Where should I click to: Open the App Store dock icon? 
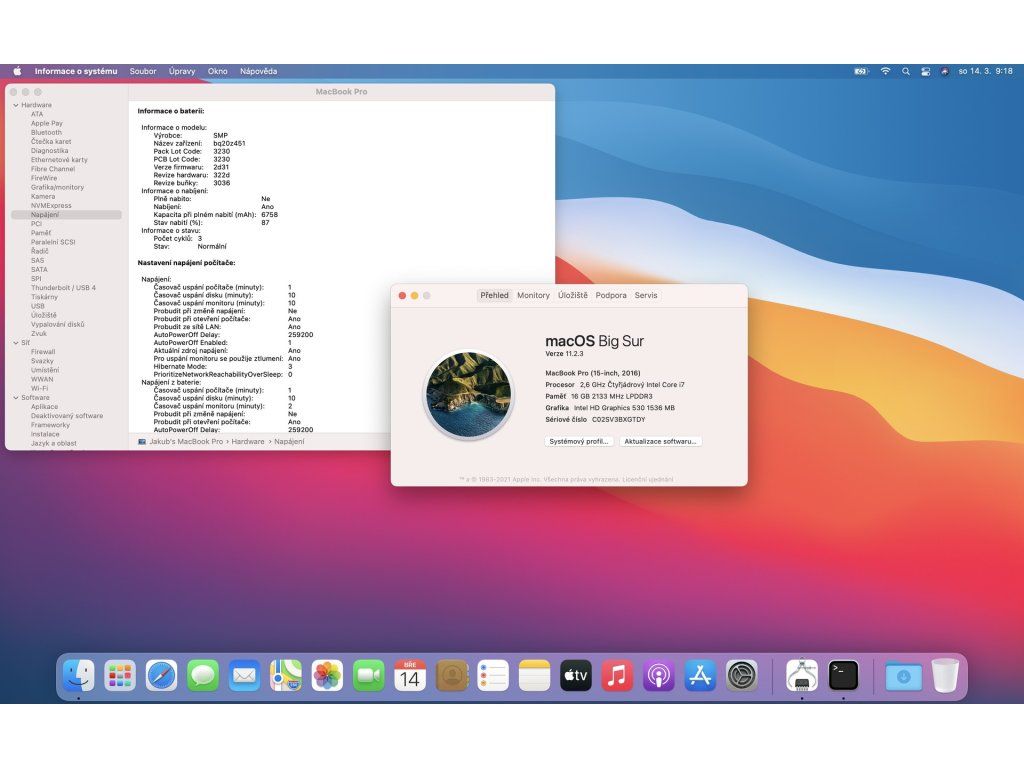click(700, 676)
